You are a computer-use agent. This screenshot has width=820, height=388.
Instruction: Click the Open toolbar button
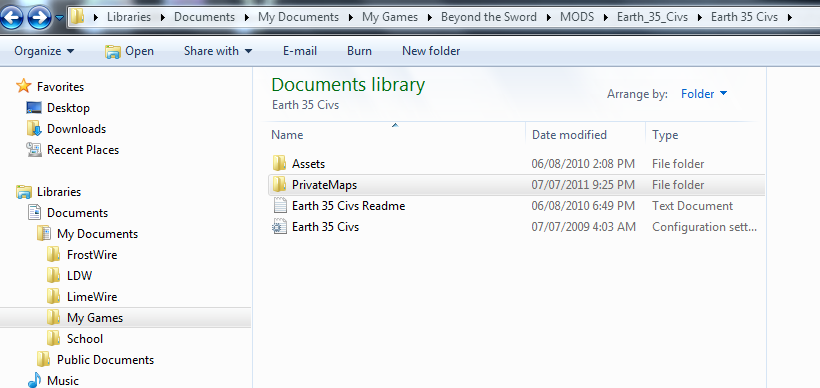129,51
